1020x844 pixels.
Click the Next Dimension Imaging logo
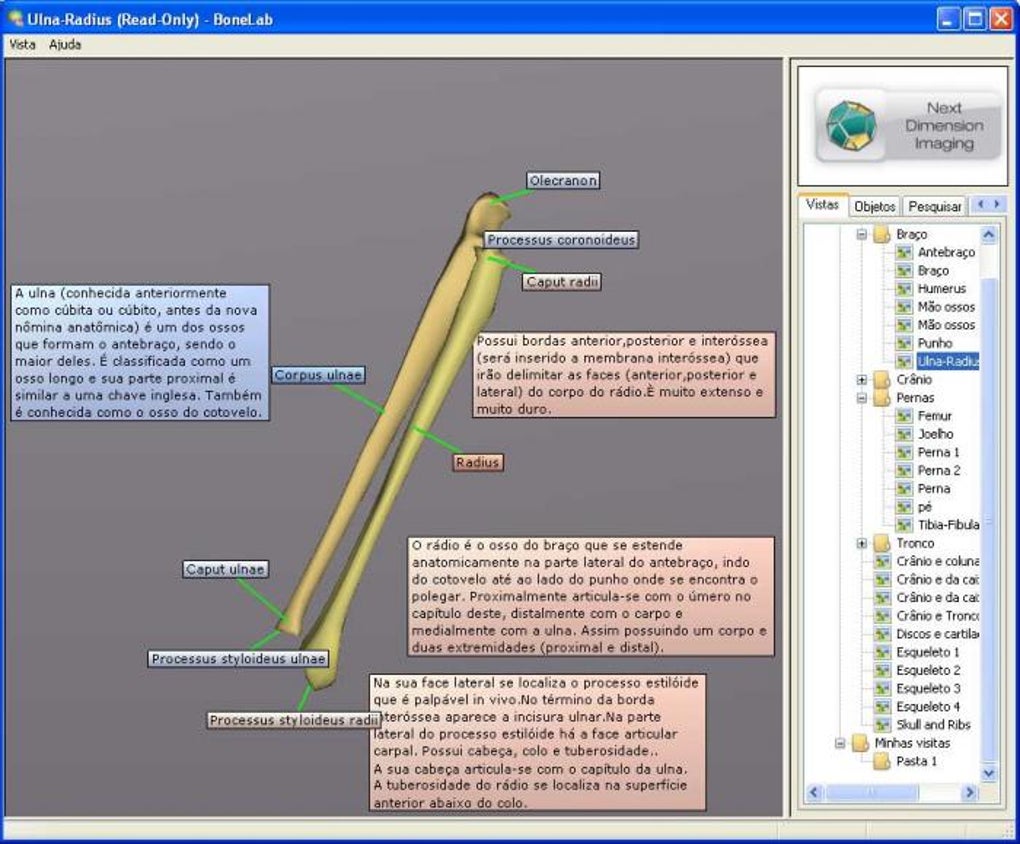click(907, 125)
